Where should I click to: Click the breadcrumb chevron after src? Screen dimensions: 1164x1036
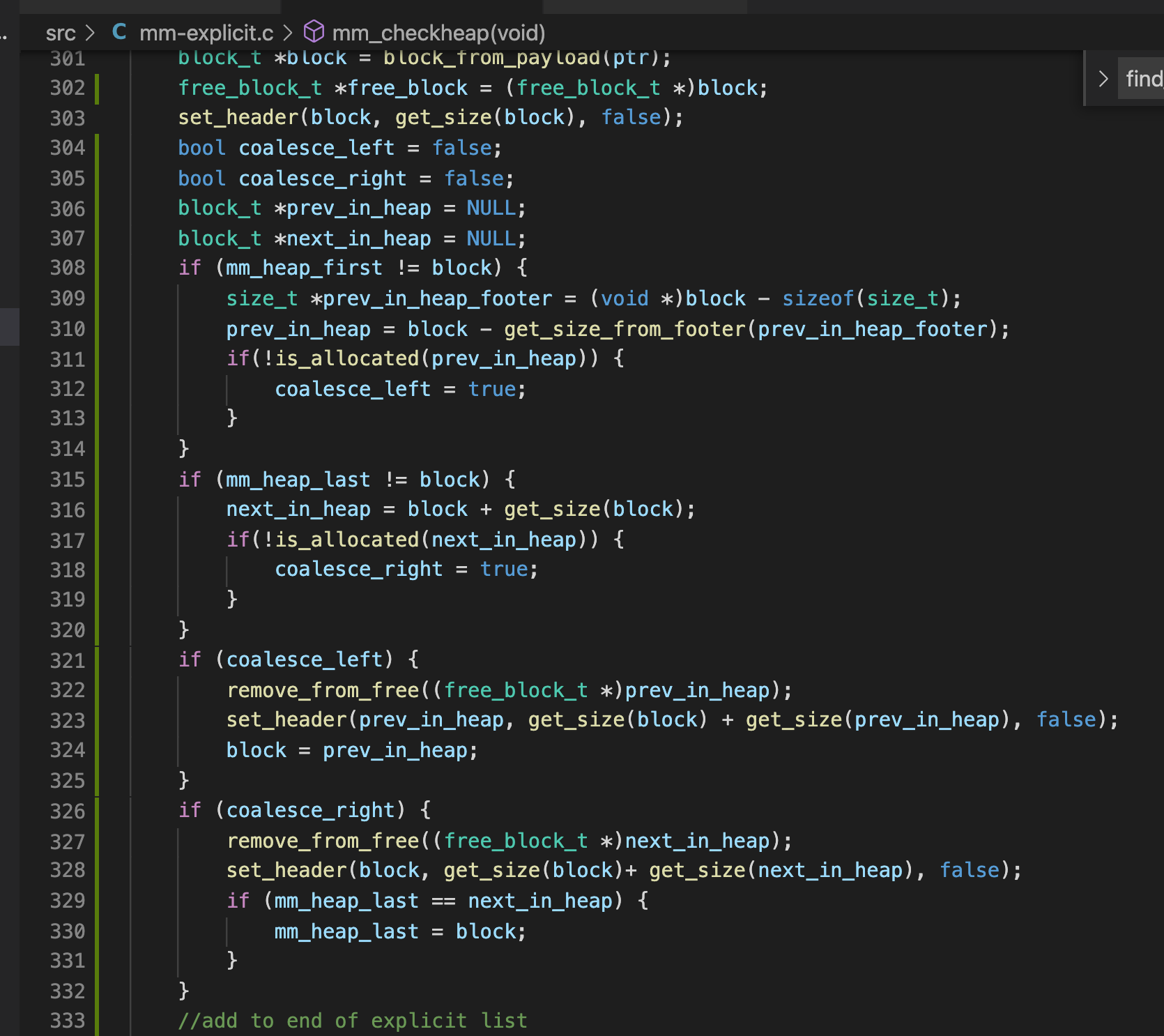90,33
